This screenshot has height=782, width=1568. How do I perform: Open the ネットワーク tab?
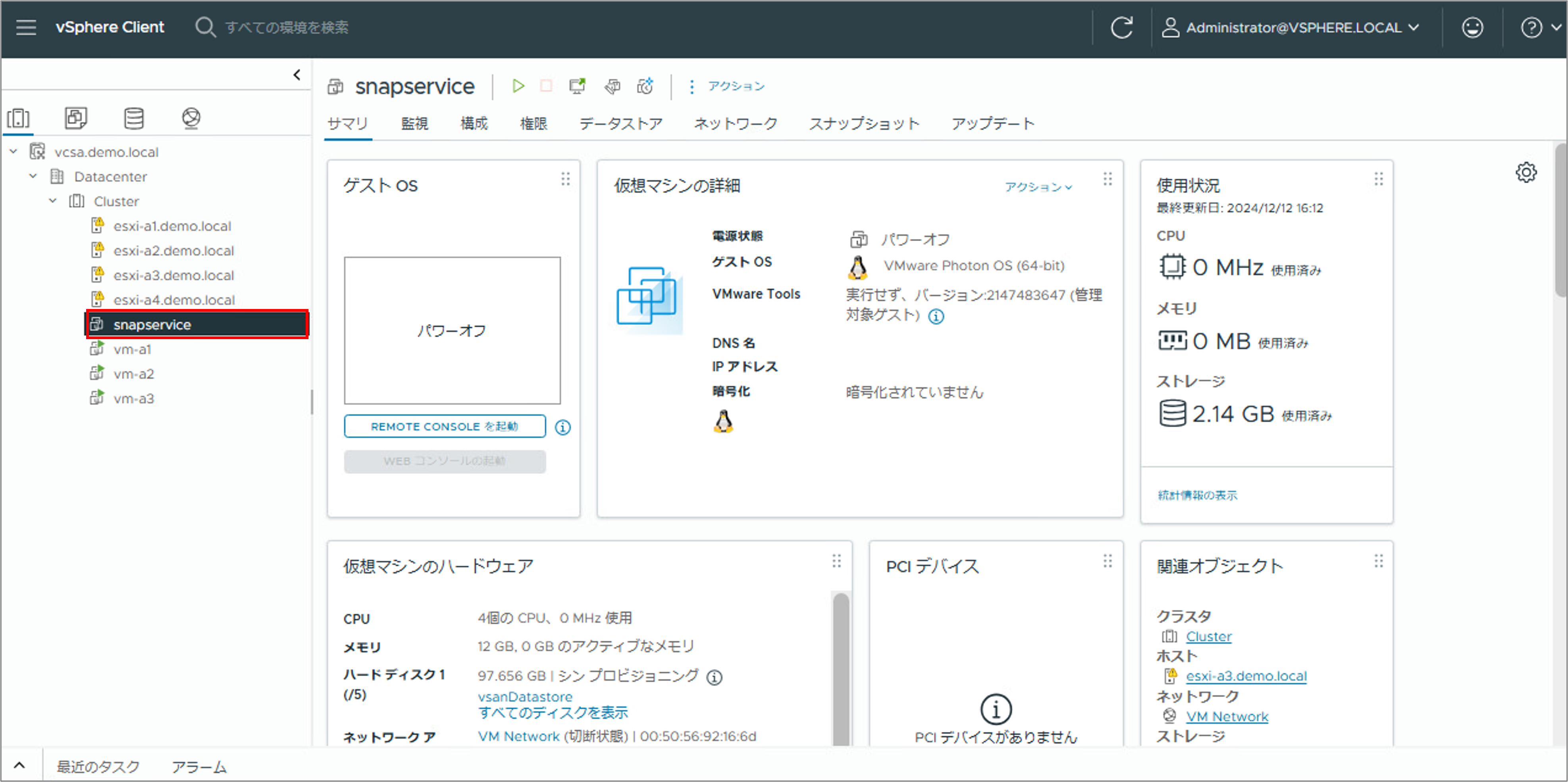click(736, 124)
